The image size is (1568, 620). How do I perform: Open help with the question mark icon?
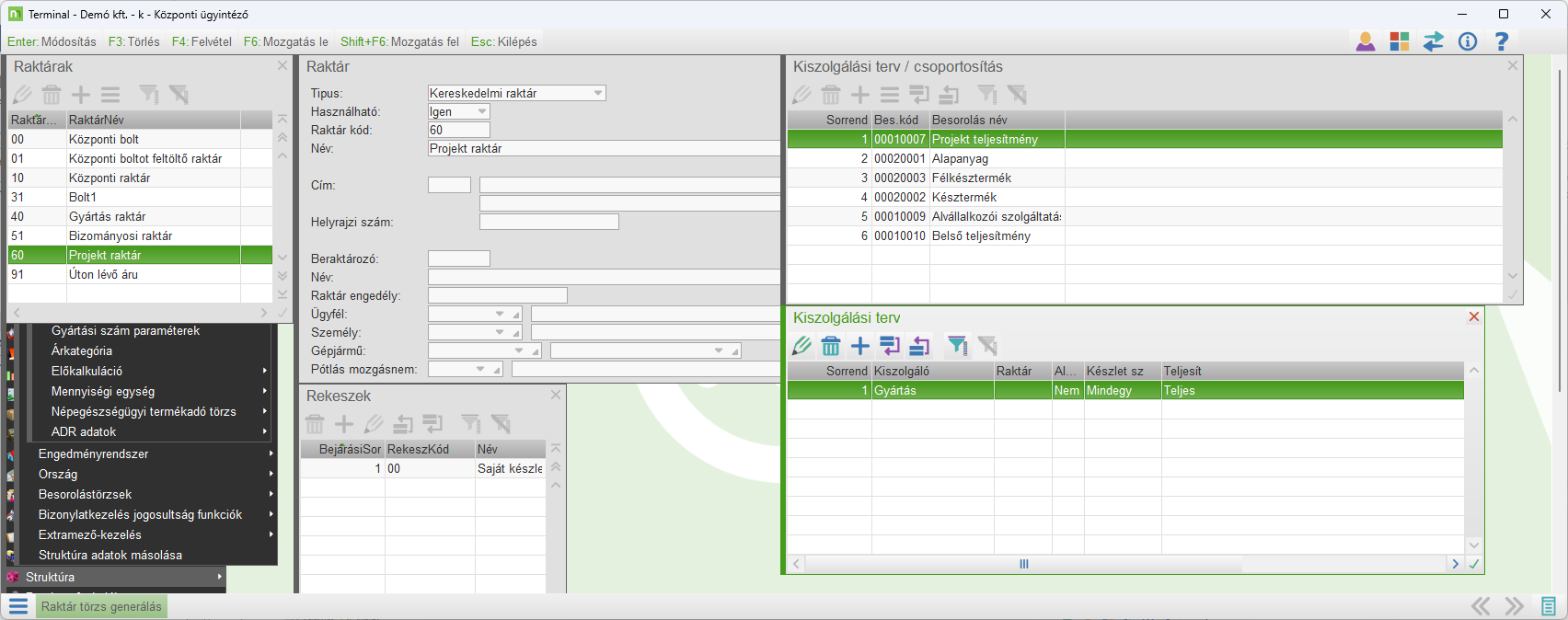[1502, 41]
